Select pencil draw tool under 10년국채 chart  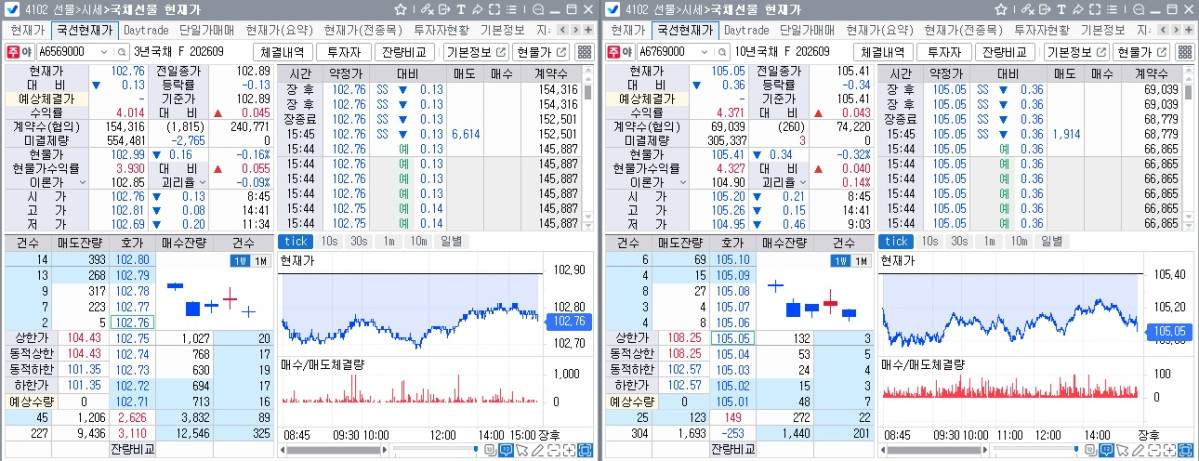1138,450
